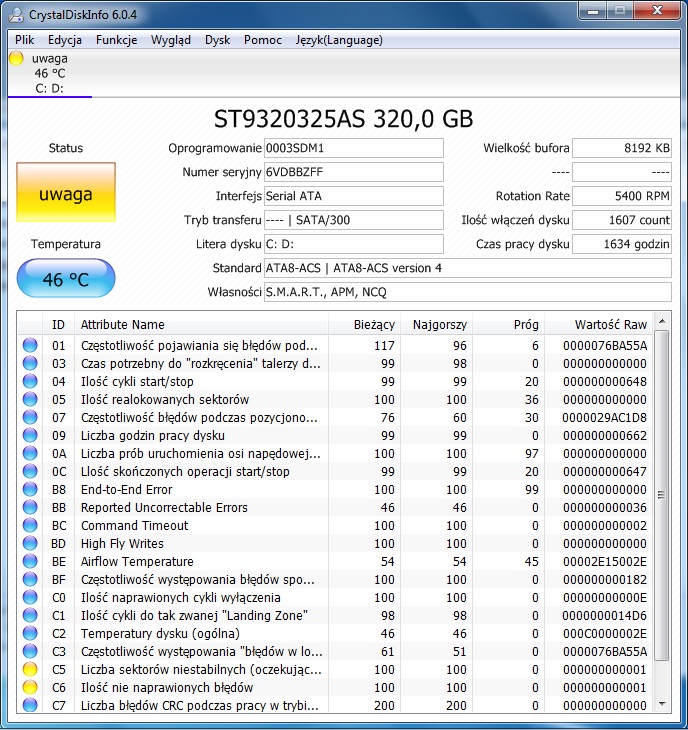Viewport: 688px width, 730px height.
Task: Open the Funkcje menu
Action: click(116, 40)
